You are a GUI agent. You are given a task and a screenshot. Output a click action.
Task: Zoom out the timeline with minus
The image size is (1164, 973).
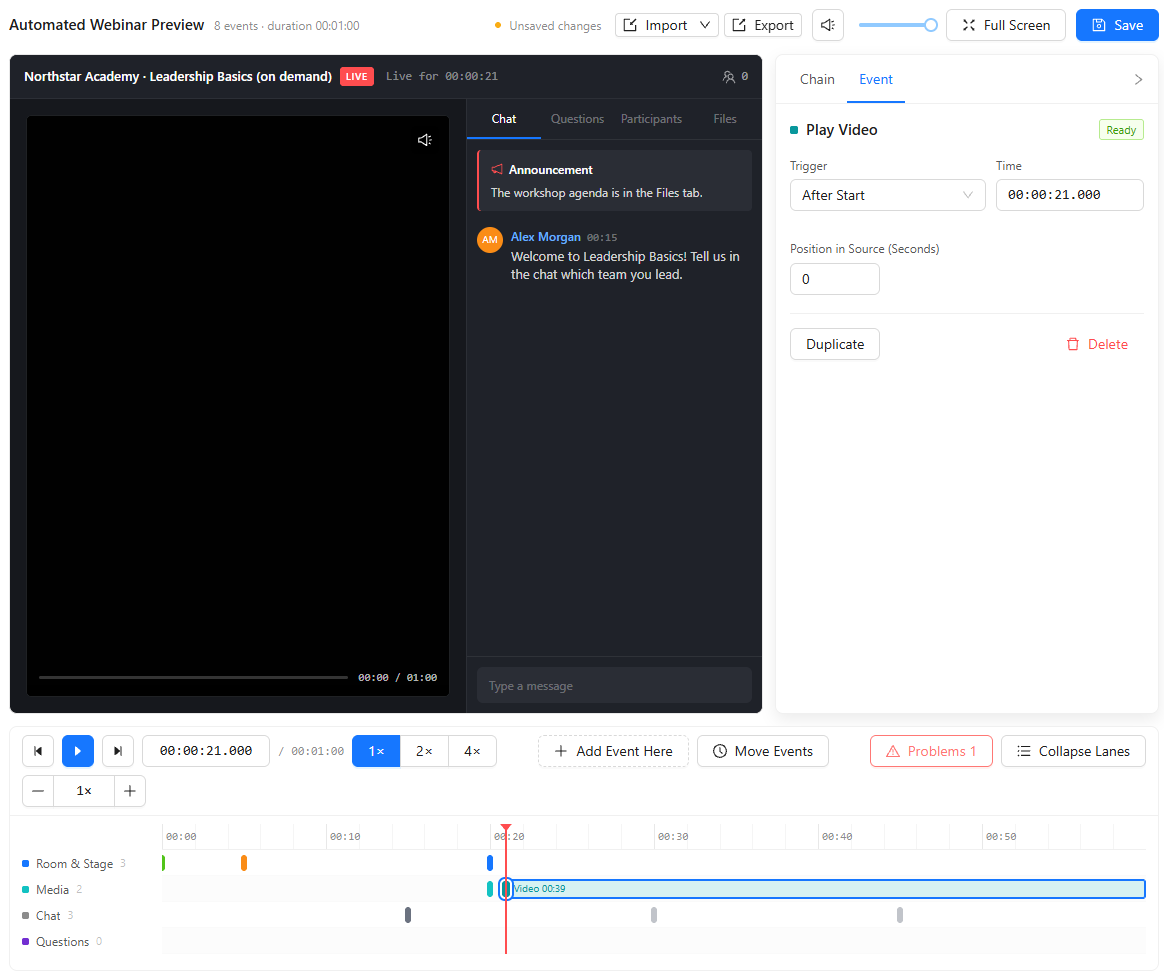pyautogui.click(x=38, y=791)
